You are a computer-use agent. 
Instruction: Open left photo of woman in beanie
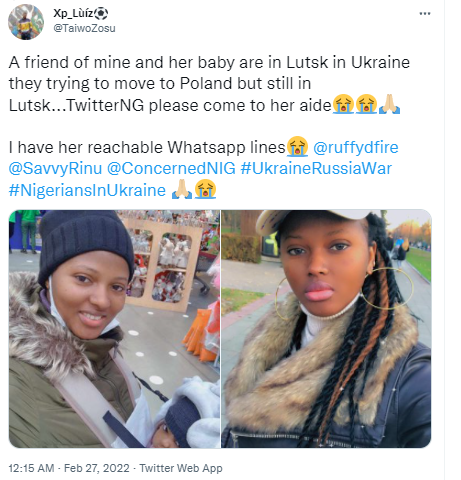point(114,329)
